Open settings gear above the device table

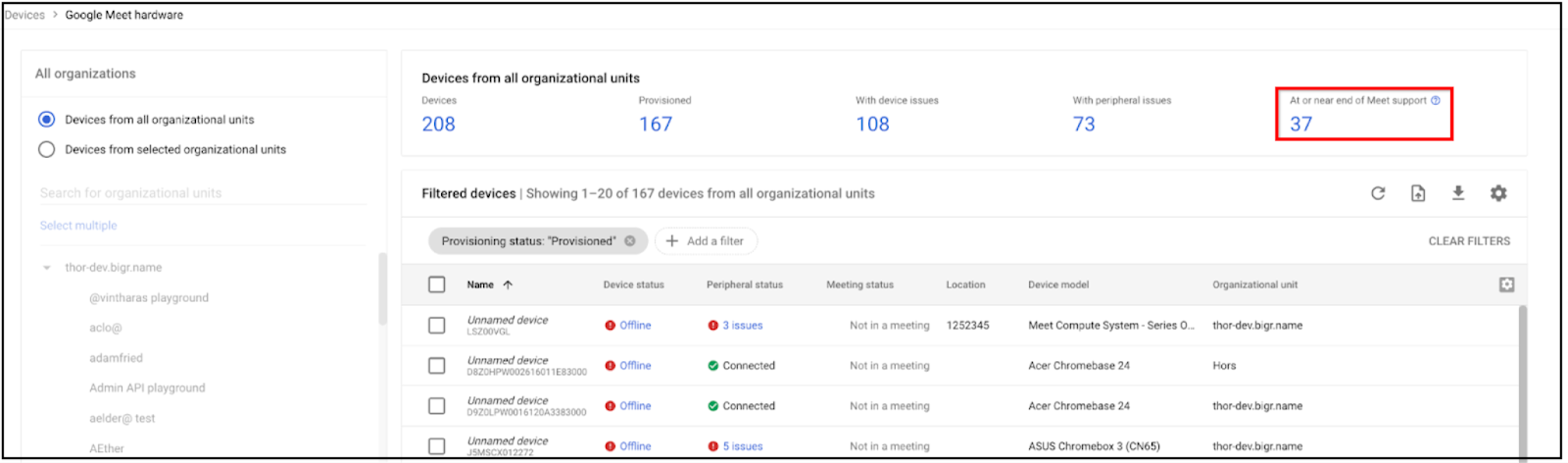pos(1498,193)
